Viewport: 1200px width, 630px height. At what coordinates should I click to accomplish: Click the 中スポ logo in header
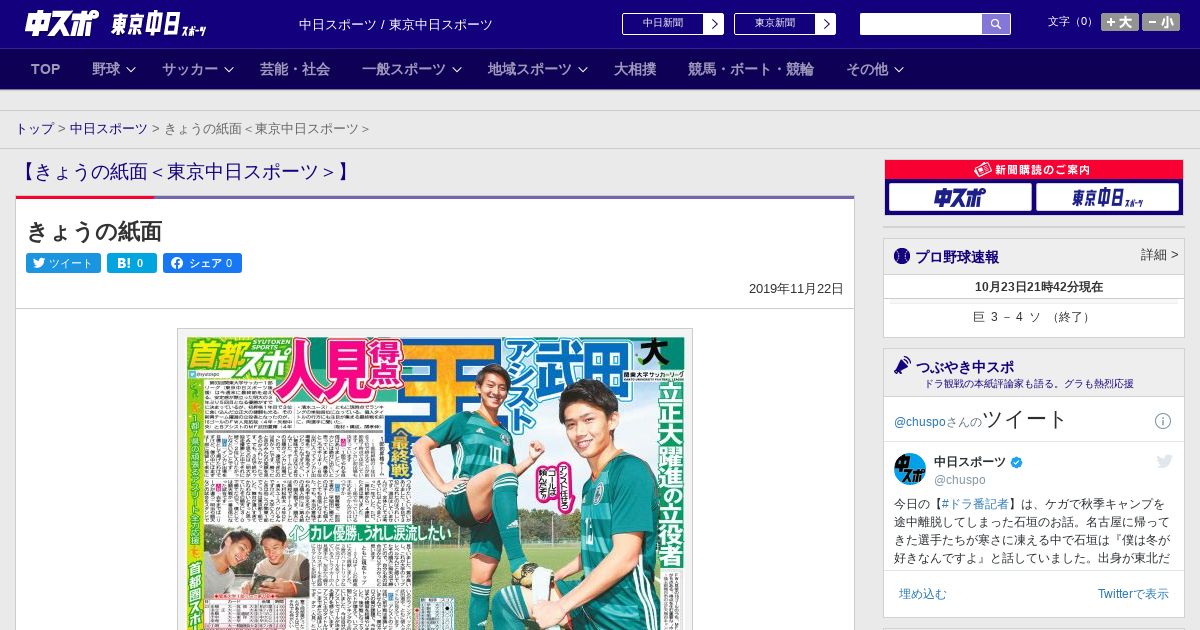click(x=62, y=22)
